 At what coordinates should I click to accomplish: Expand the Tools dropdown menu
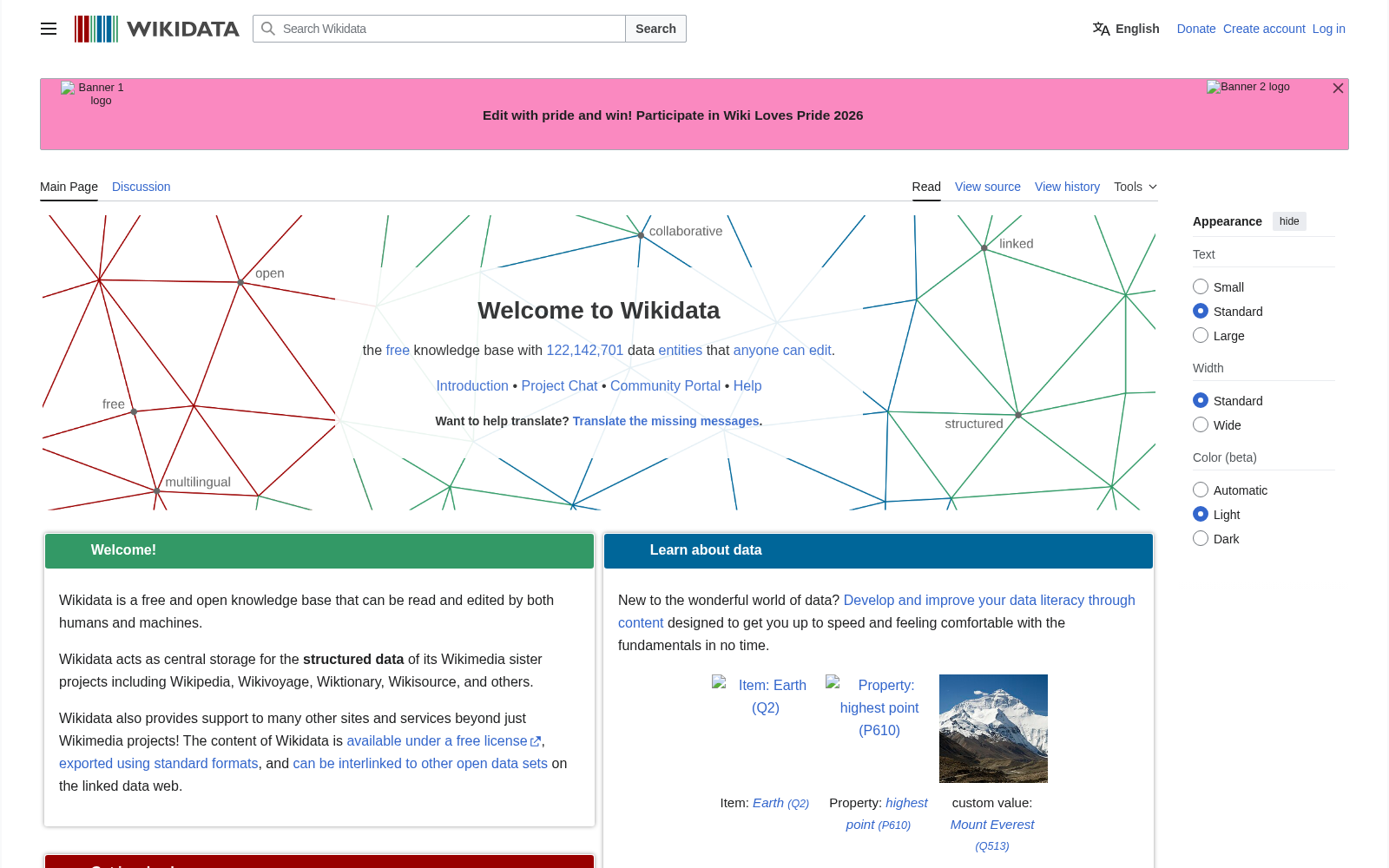(x=1136, y=187)
